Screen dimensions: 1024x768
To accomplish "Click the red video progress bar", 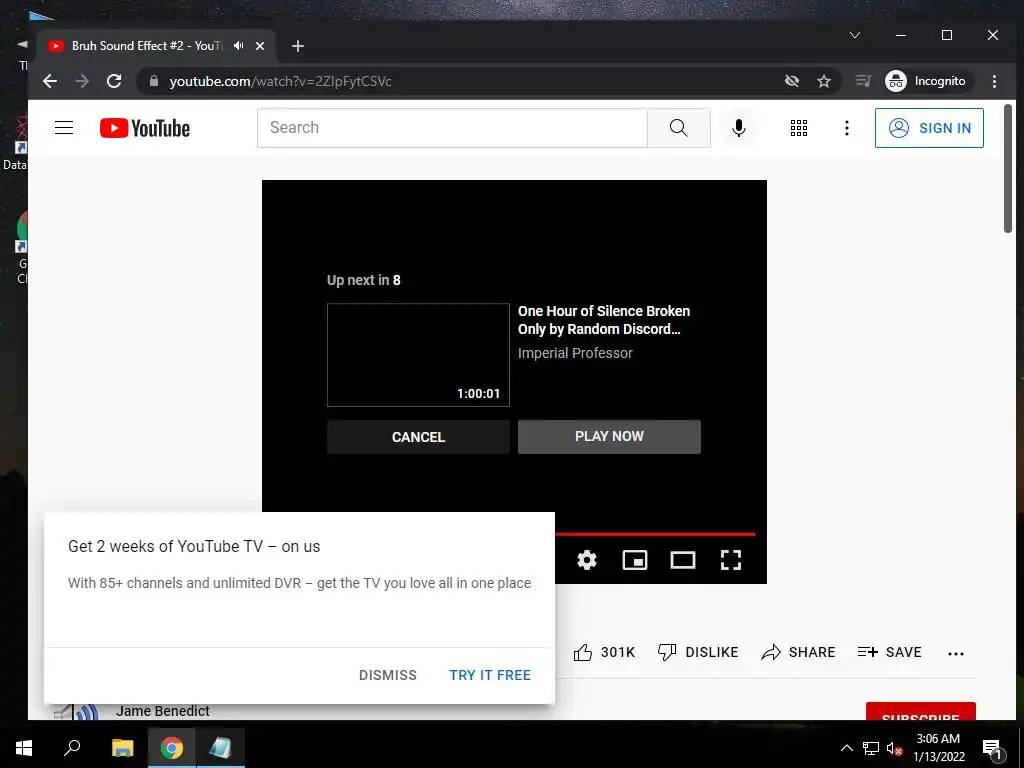I will tap(655, 534).
